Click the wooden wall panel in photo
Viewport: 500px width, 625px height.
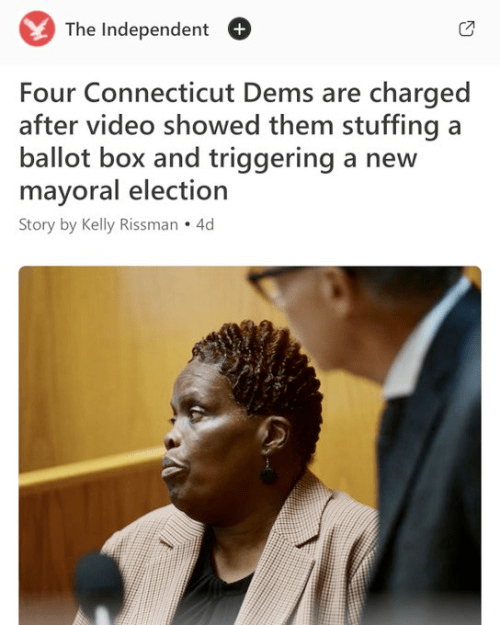point(96,359)
